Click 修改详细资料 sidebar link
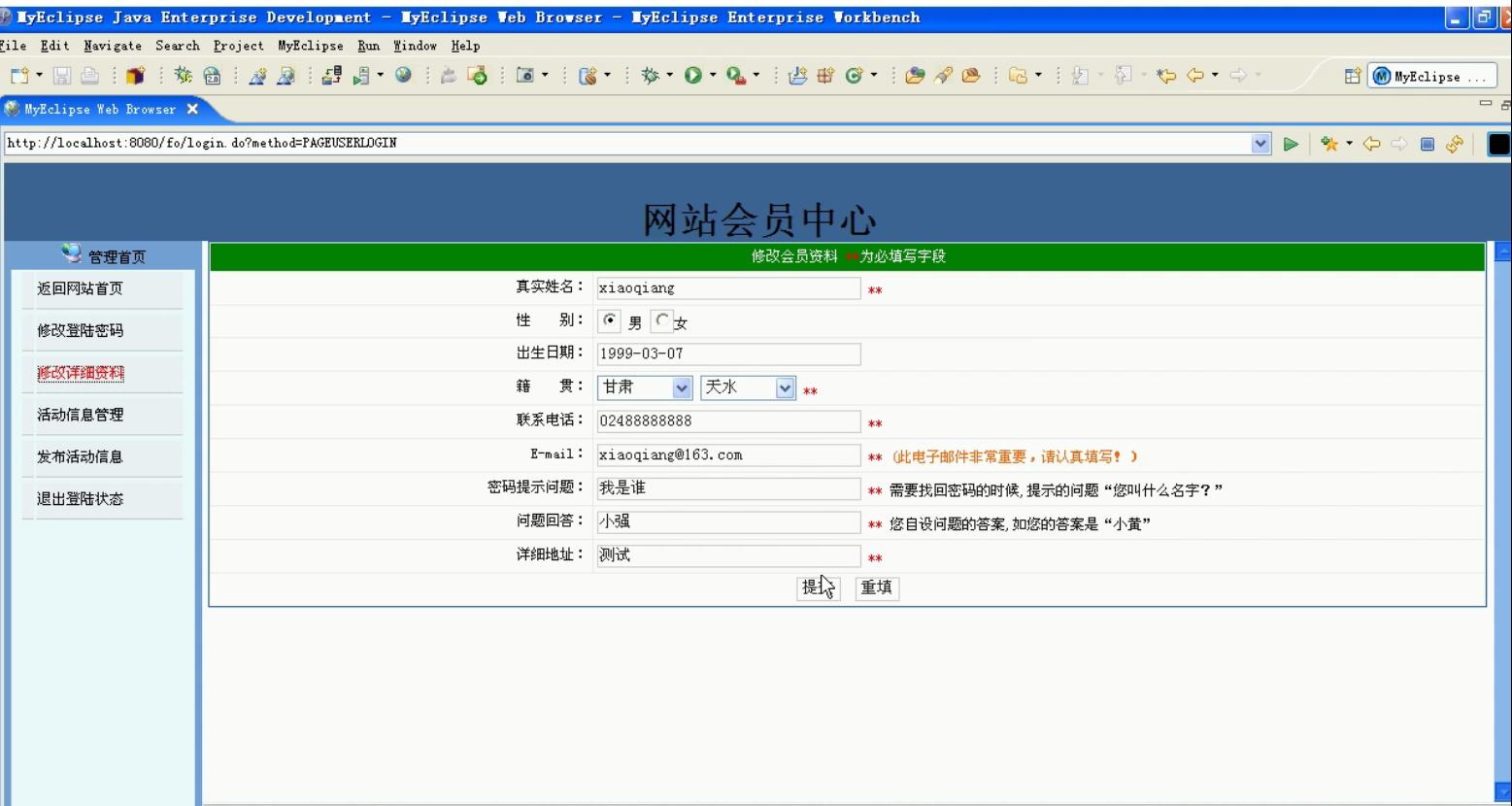 (80, 373)
